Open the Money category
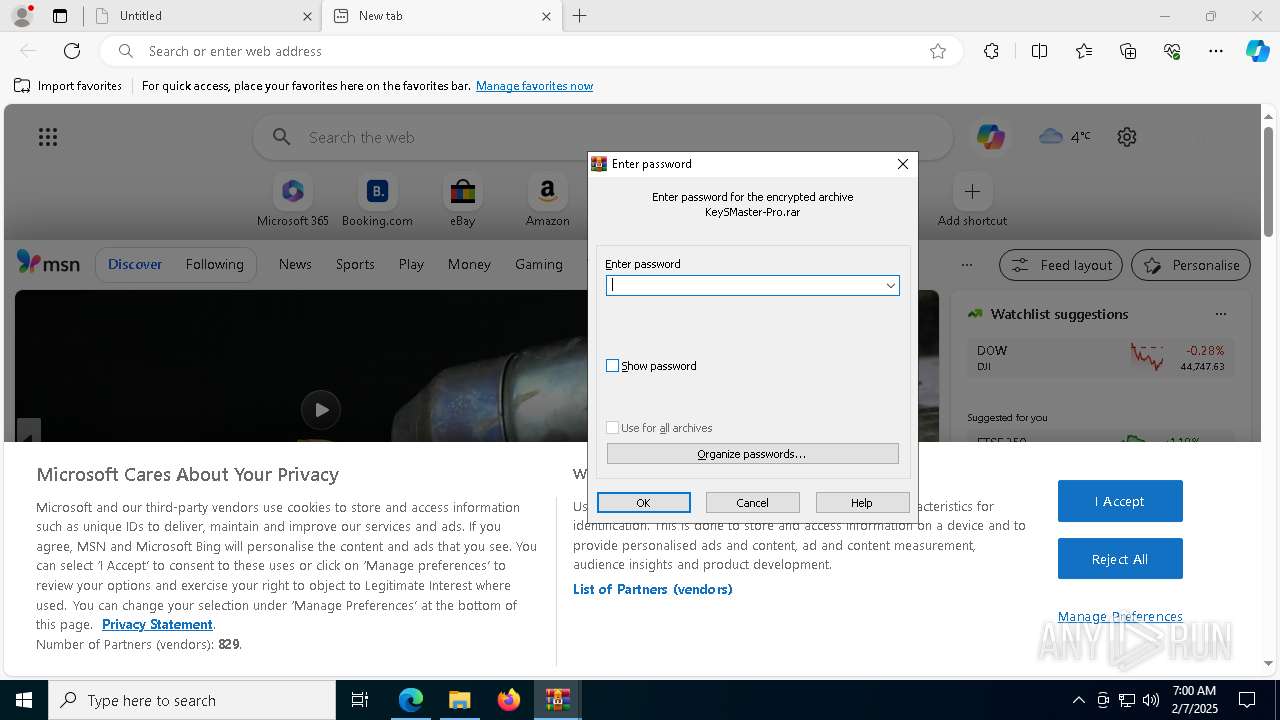The width and height of the screenshot is (1280, 720). tap(469, 264)
